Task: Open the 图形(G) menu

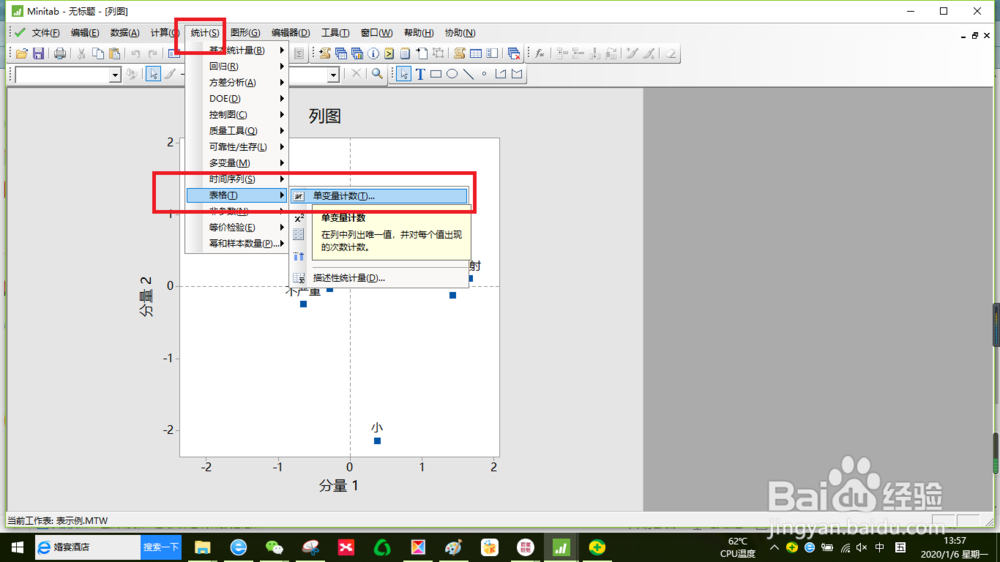Action: [245, 33]
